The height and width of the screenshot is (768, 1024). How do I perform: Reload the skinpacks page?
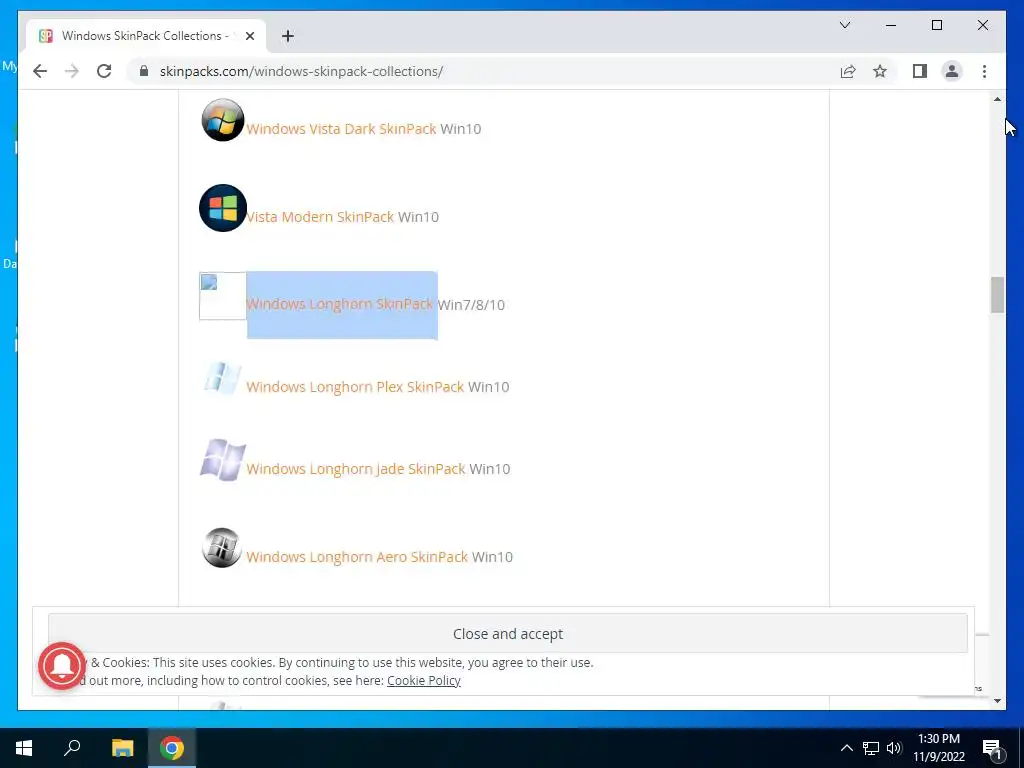[104, 71]
